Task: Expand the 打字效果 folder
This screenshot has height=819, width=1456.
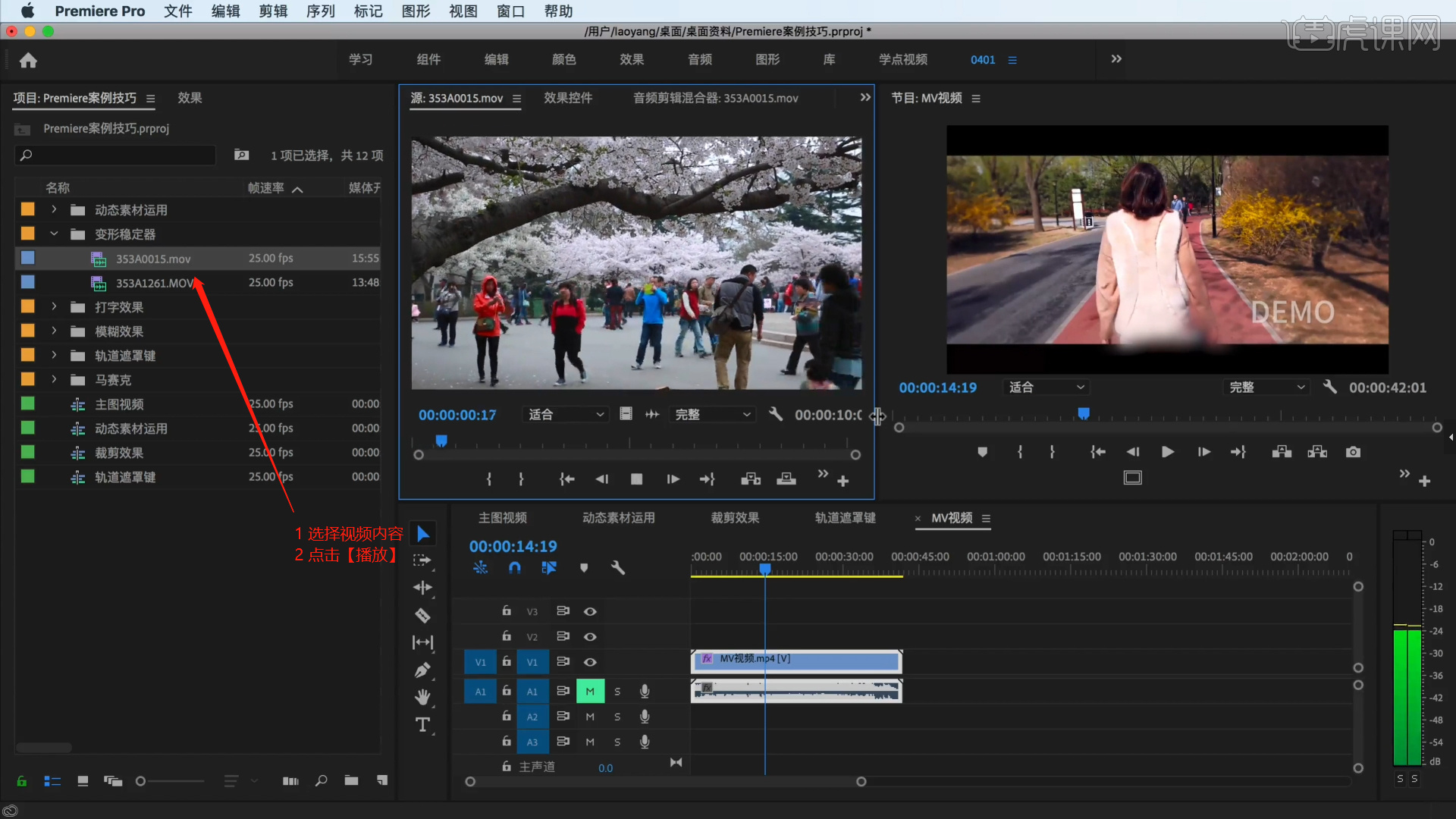Action: coord(54,307)
